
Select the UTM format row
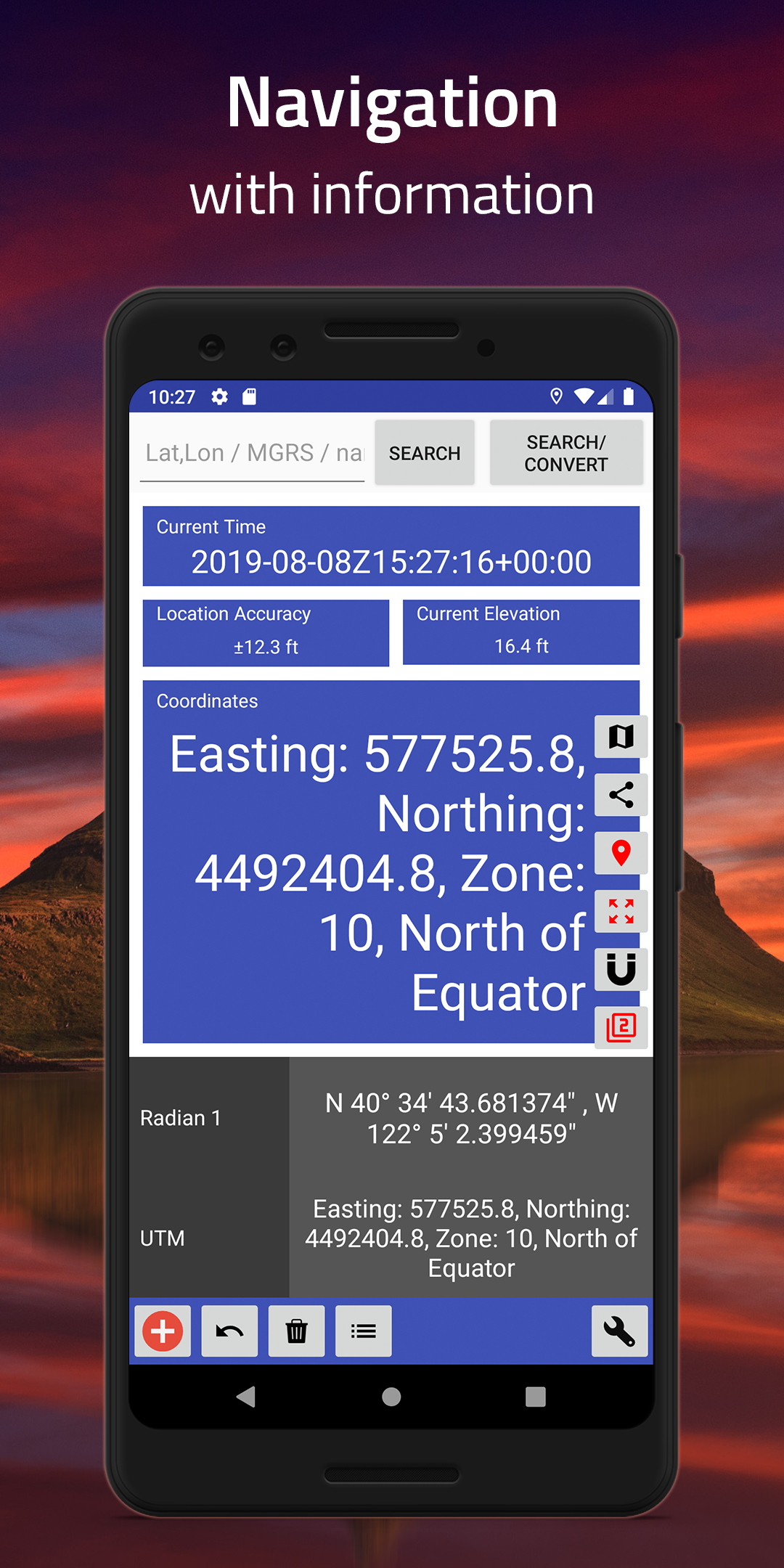click(391, 1238)
